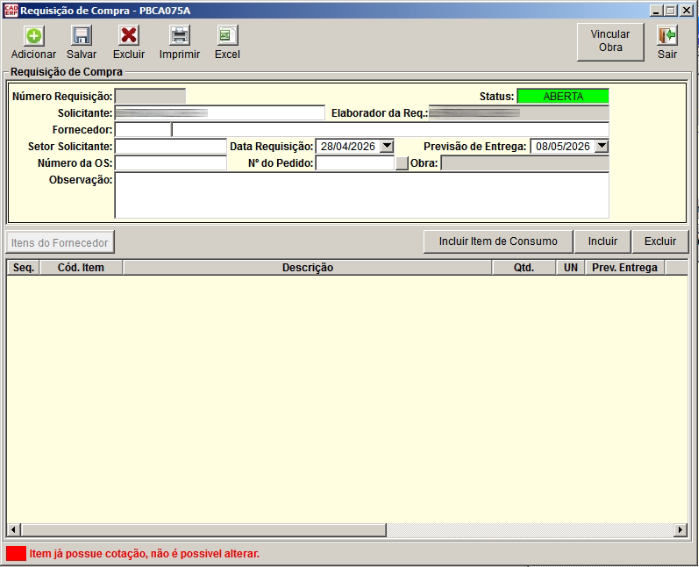Click the Itens do Fornecedor button
The image size is (699, 567).
[60, 242]
